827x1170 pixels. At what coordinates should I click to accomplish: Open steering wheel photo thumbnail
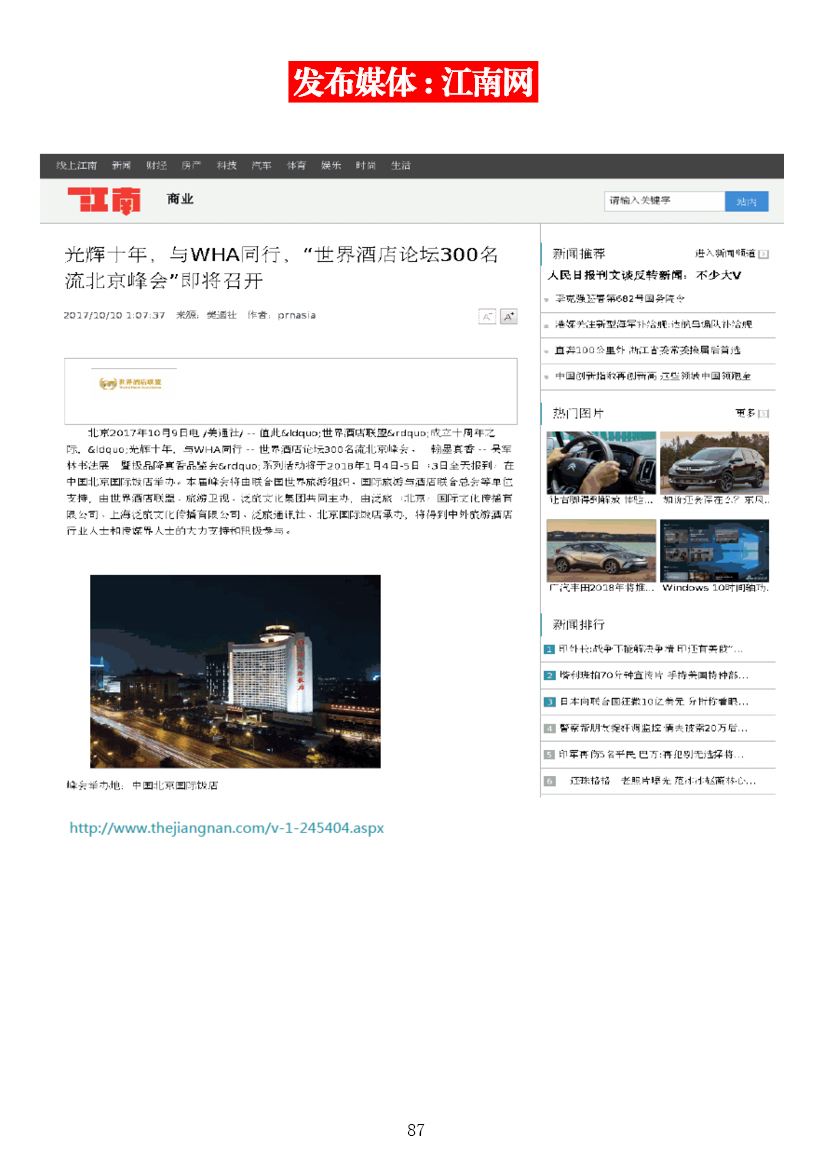click(x=602, y=463)
